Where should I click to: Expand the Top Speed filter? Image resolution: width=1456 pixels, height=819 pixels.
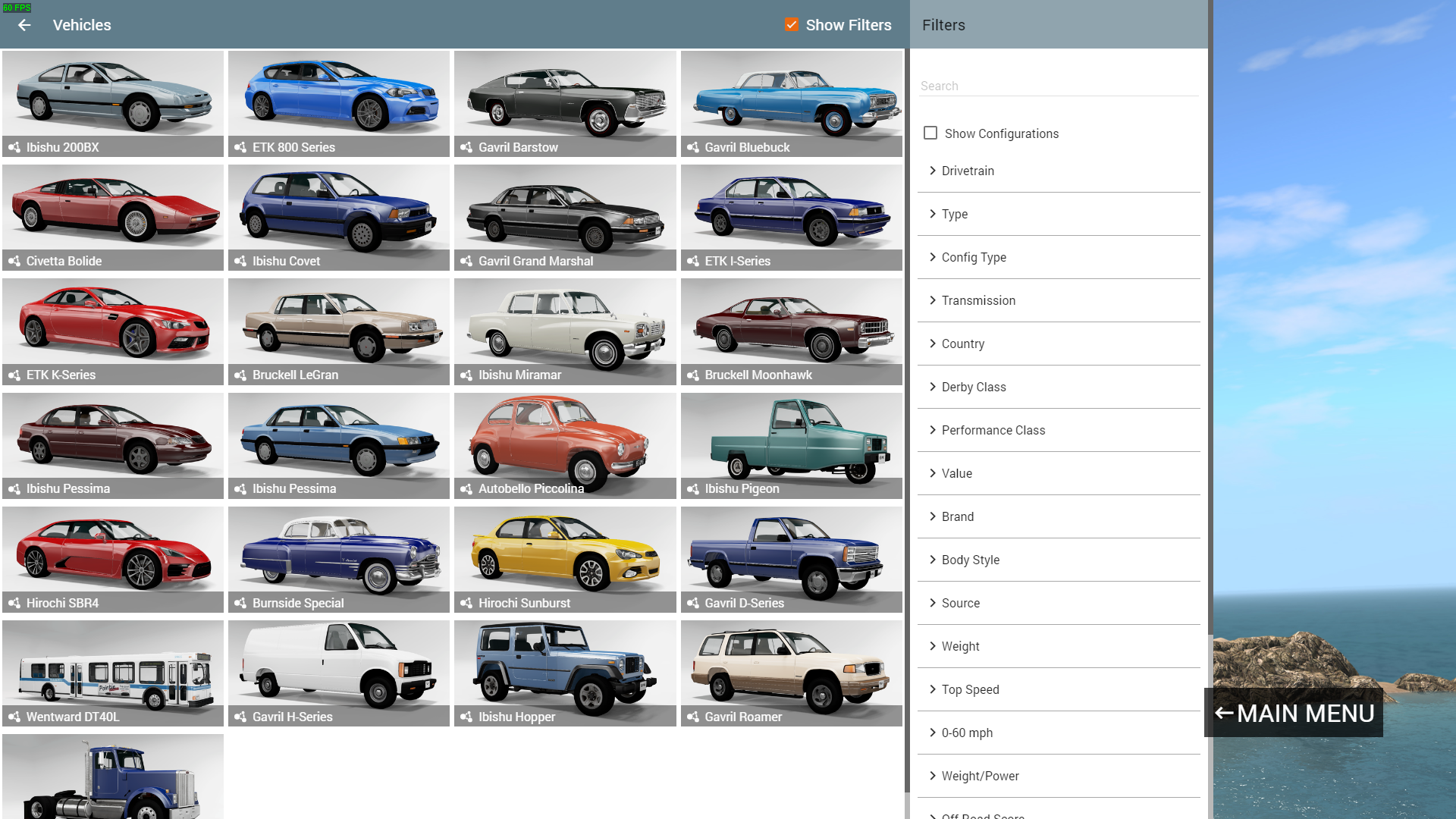click(x=970, y=689)
